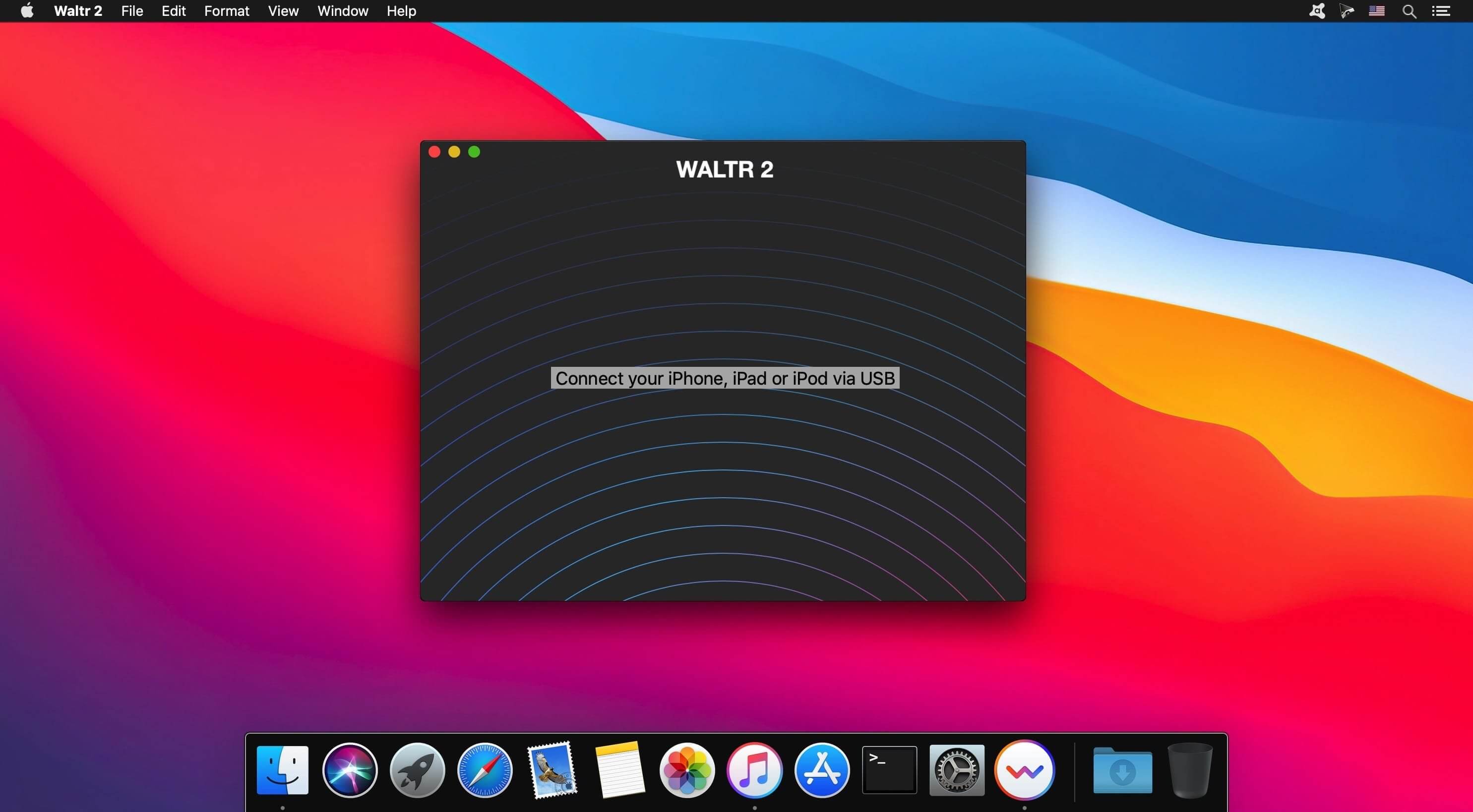Click the creature-shaped status icon in the menu bar
The height and width of the screenshot is (812, 1473).
click(x=1317, y=11)
